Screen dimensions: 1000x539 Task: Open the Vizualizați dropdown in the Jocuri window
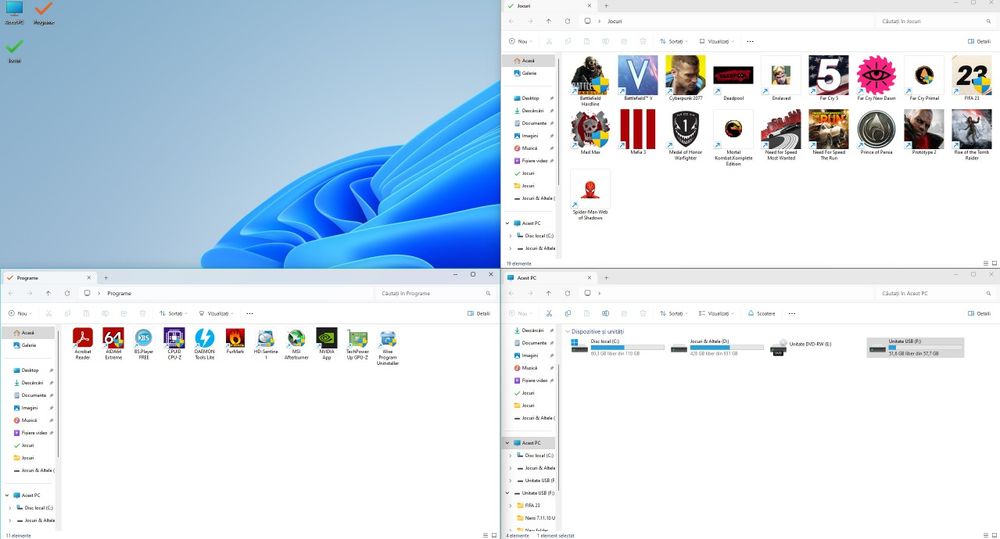(717, 41)
